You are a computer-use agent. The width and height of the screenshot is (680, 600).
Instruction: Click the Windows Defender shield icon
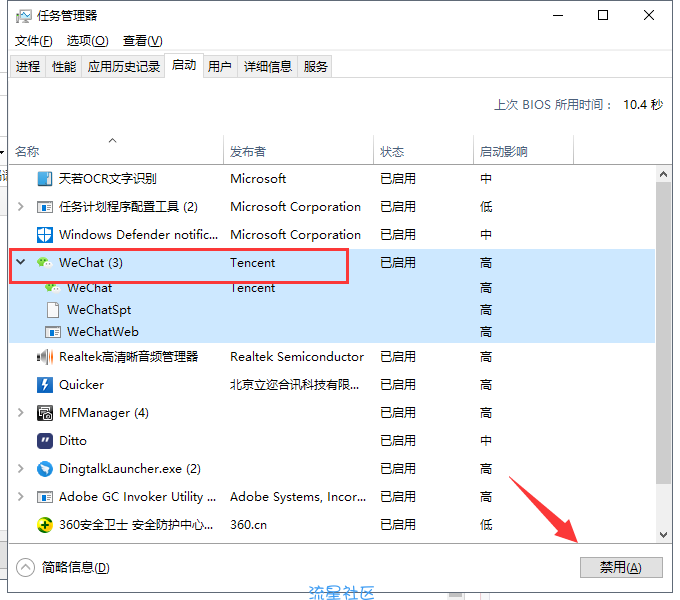(x=45, y=235)
